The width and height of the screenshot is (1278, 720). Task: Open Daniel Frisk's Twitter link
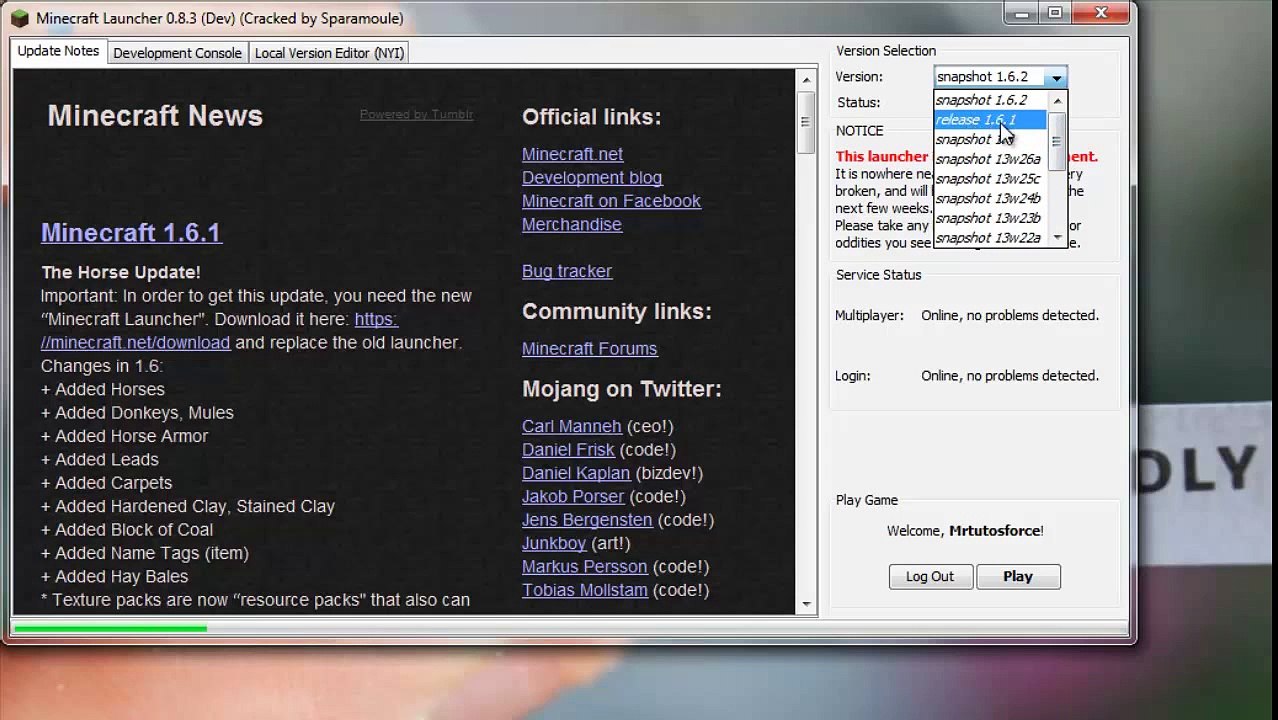point(568,450)
